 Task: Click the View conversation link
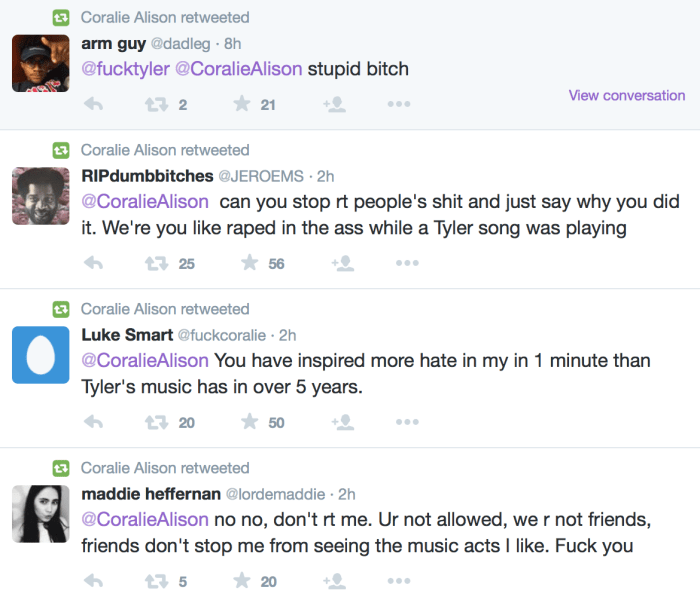point(627,96)
